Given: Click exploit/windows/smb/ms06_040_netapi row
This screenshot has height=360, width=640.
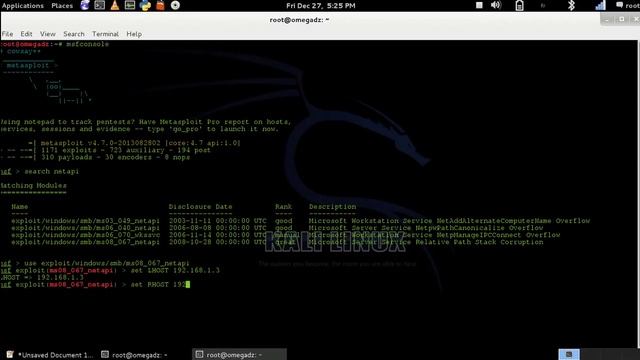Looking at the screenshot, I should [277, 228].
